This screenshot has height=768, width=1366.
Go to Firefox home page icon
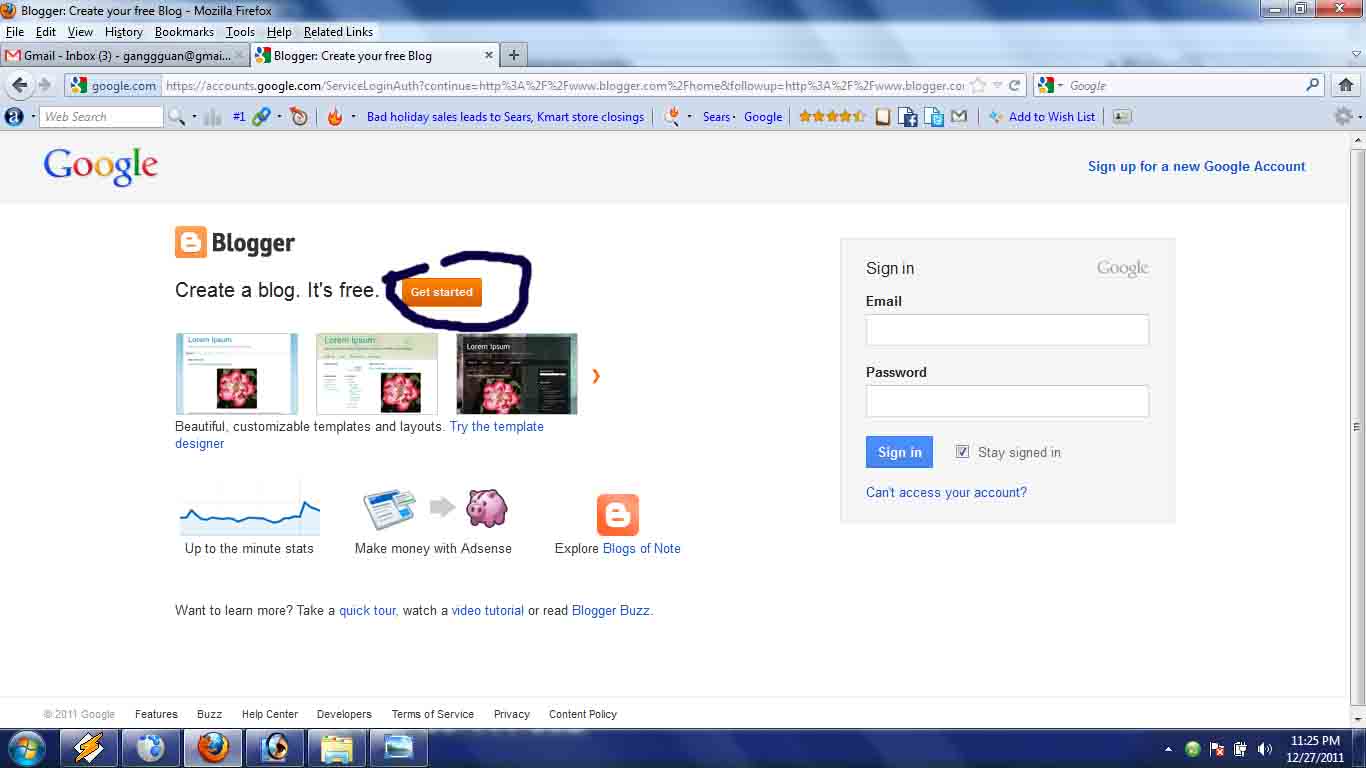[1346, 85]
